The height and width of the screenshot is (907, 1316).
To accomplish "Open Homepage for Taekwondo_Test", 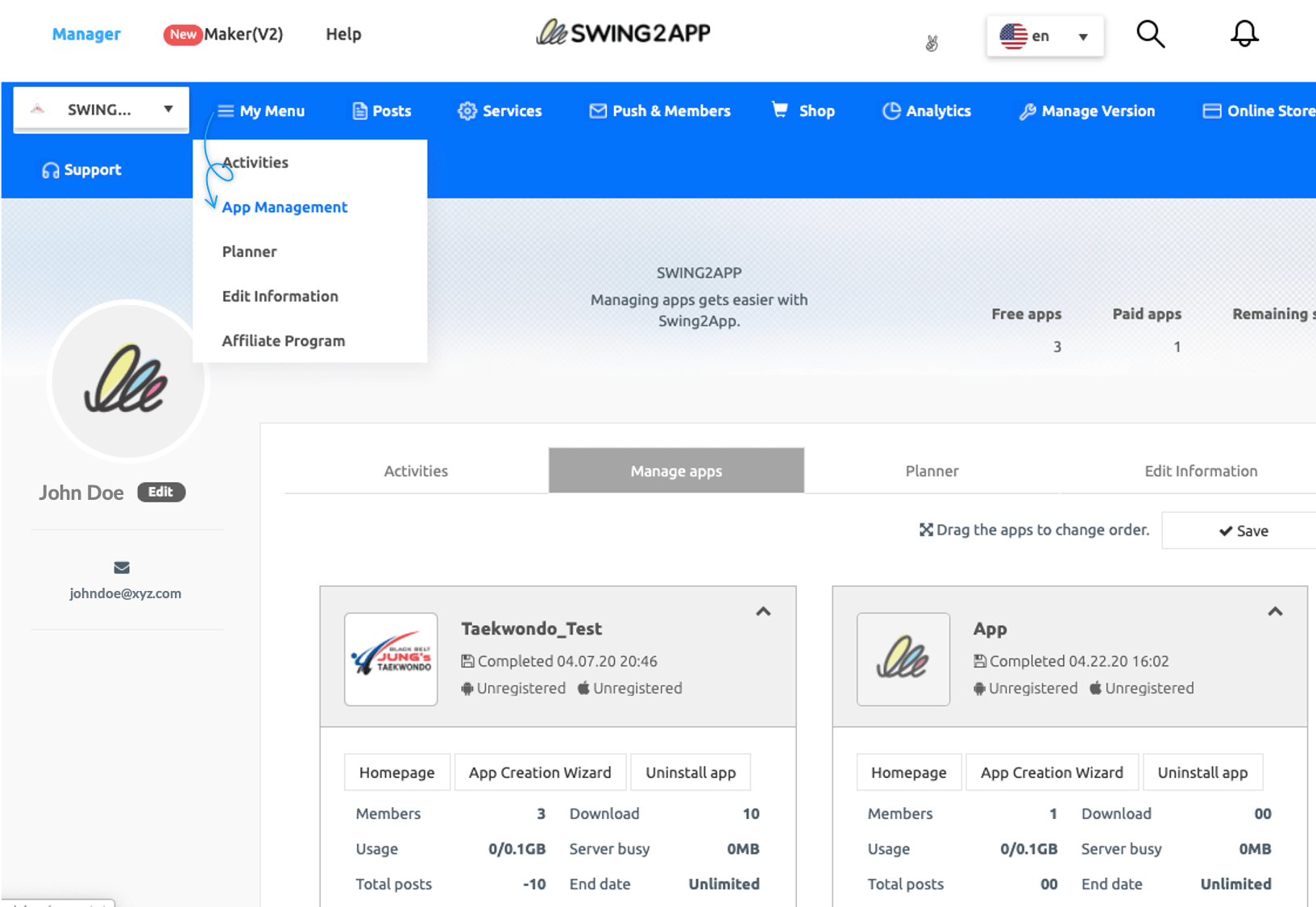I will 396,772.
